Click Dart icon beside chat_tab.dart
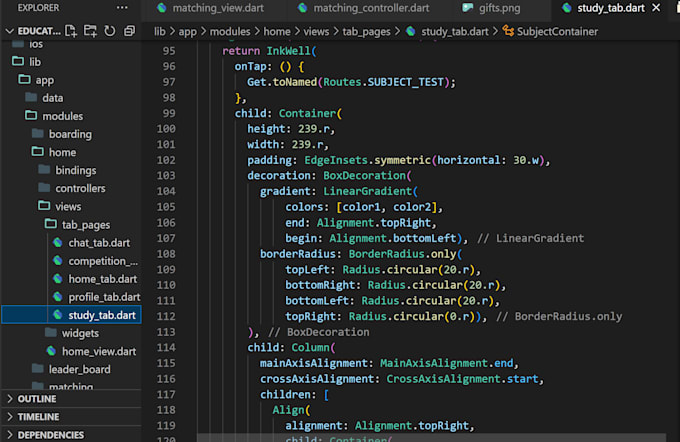 click(x=57, y=242)
